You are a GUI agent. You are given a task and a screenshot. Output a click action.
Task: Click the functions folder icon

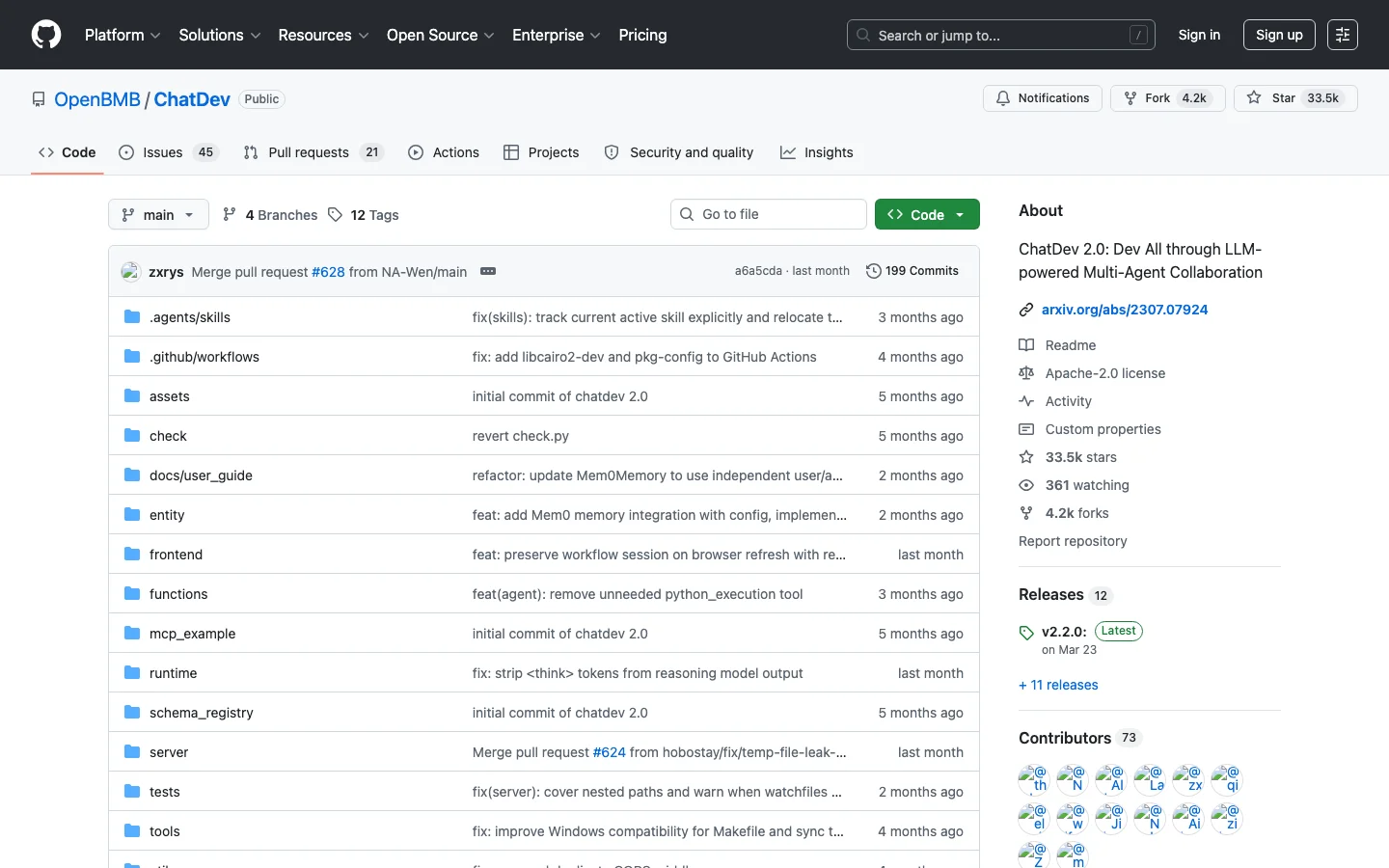point(132,594)
